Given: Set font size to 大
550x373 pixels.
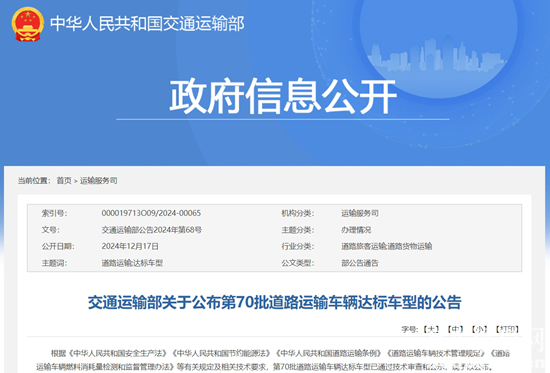Looking at the screenshot, I should pos(431,329).
